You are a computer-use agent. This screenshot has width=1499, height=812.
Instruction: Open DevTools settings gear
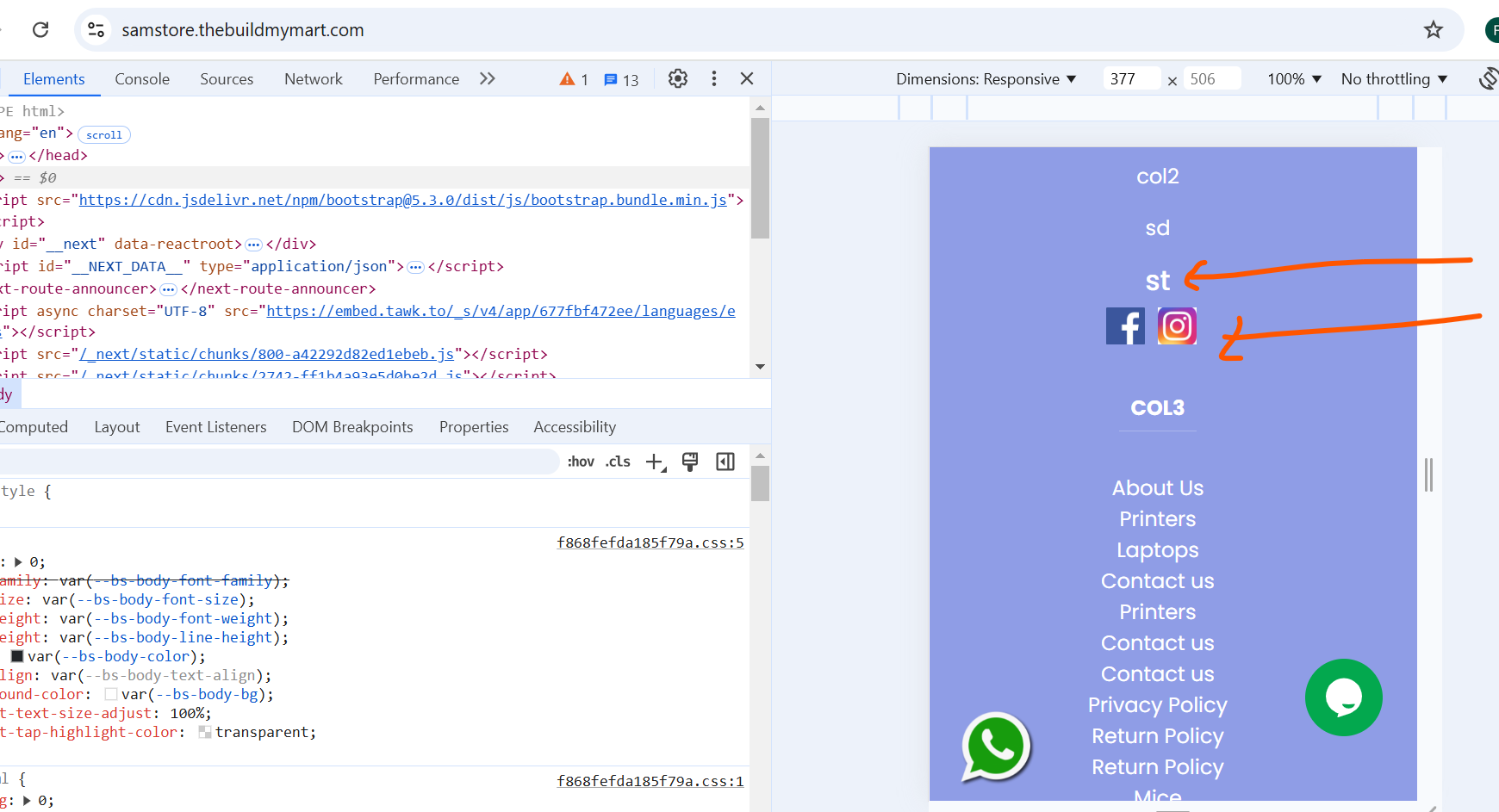coord(678,79)
